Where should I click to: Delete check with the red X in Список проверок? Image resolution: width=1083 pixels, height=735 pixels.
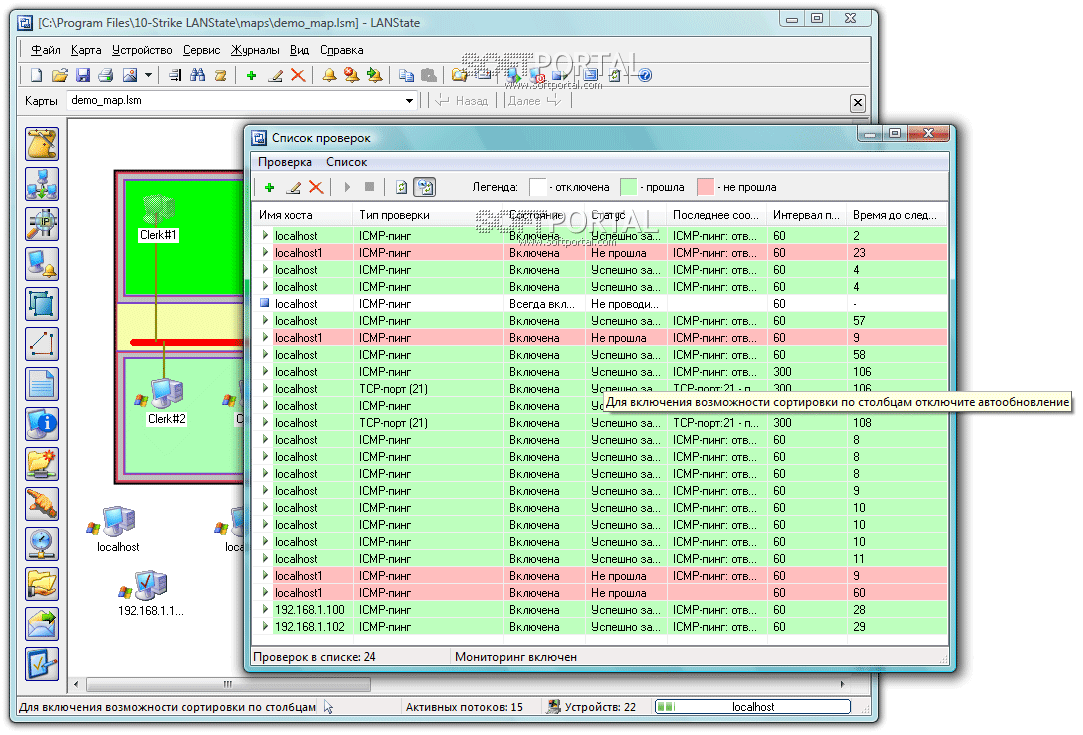pyautogui.click(x=316, y=187)
